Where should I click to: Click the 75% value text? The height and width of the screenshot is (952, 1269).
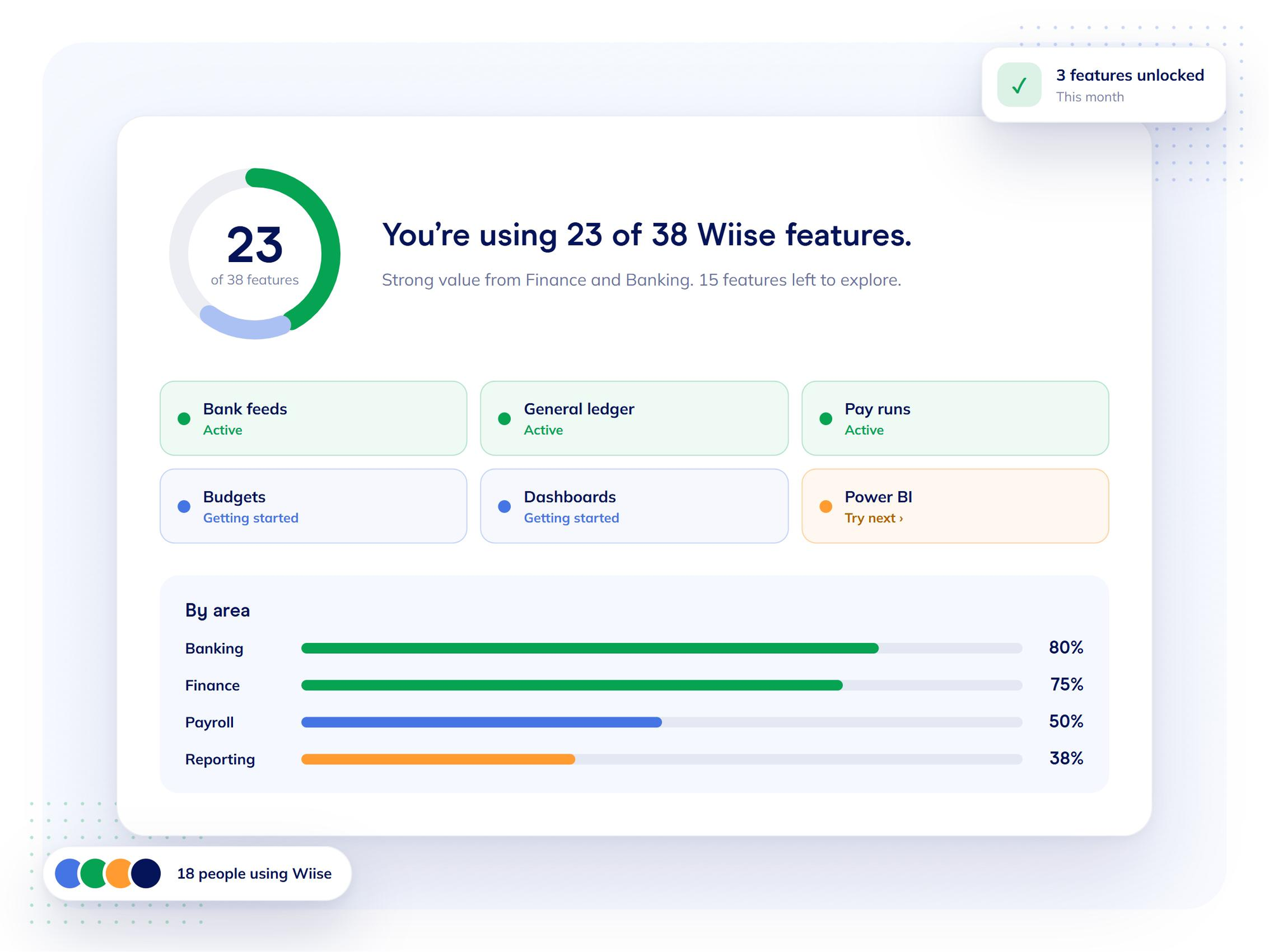1066,684
